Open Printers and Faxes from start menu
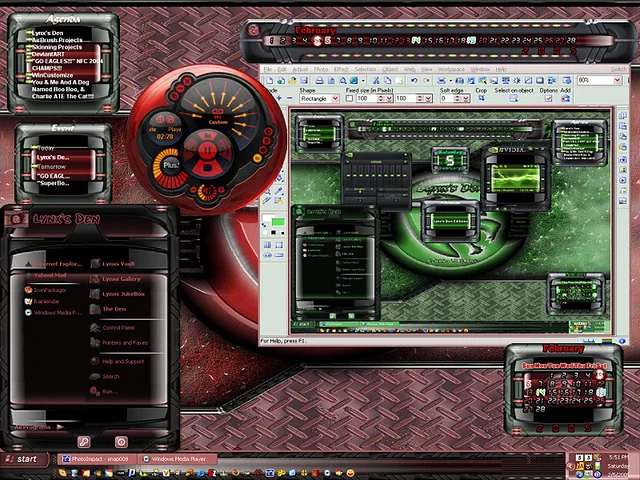Screen dimensions: 640x480 [x=119, y=342]
